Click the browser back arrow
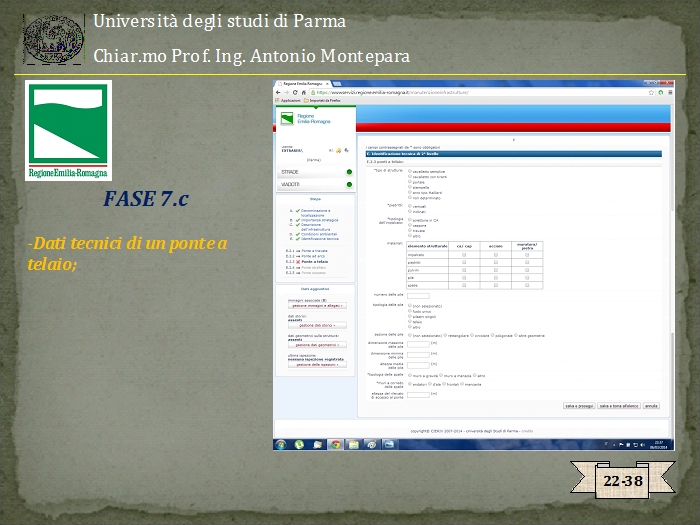Image resolution: width=700 pixels, height=525 pixels. 280,91
